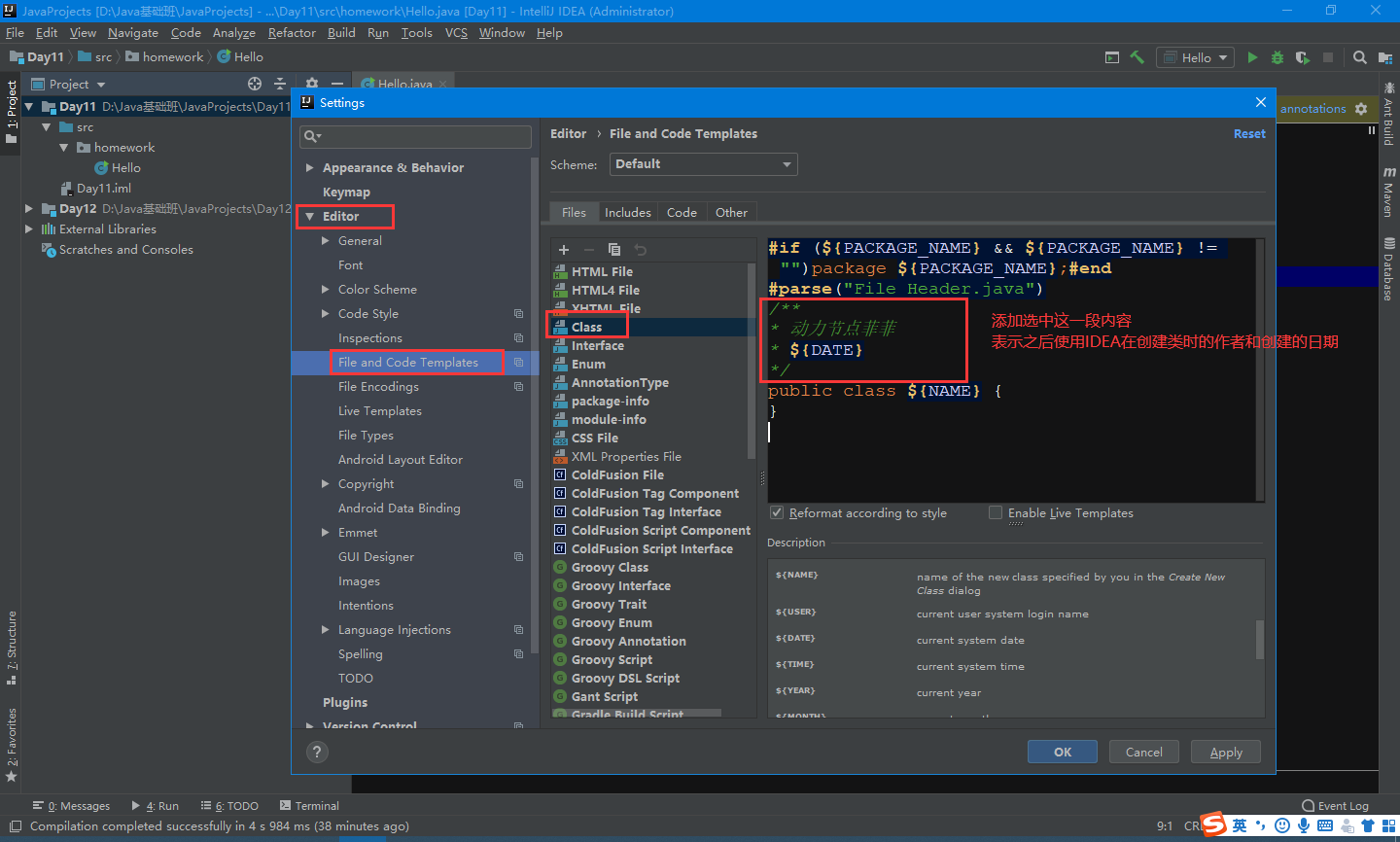
Task: Click the Remove Template minus icon
Action: coord(589,250)
